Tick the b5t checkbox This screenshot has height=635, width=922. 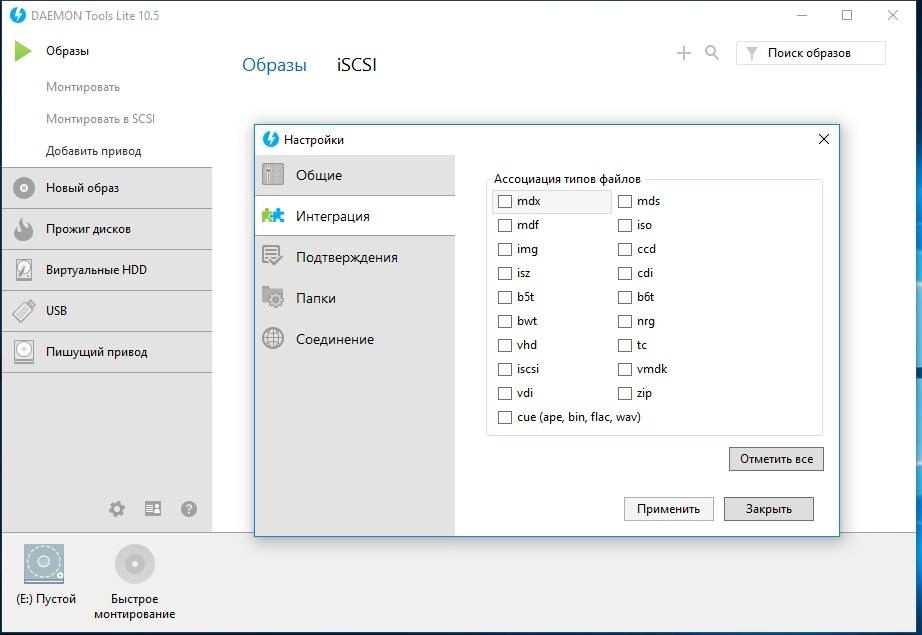click(505, 298)
